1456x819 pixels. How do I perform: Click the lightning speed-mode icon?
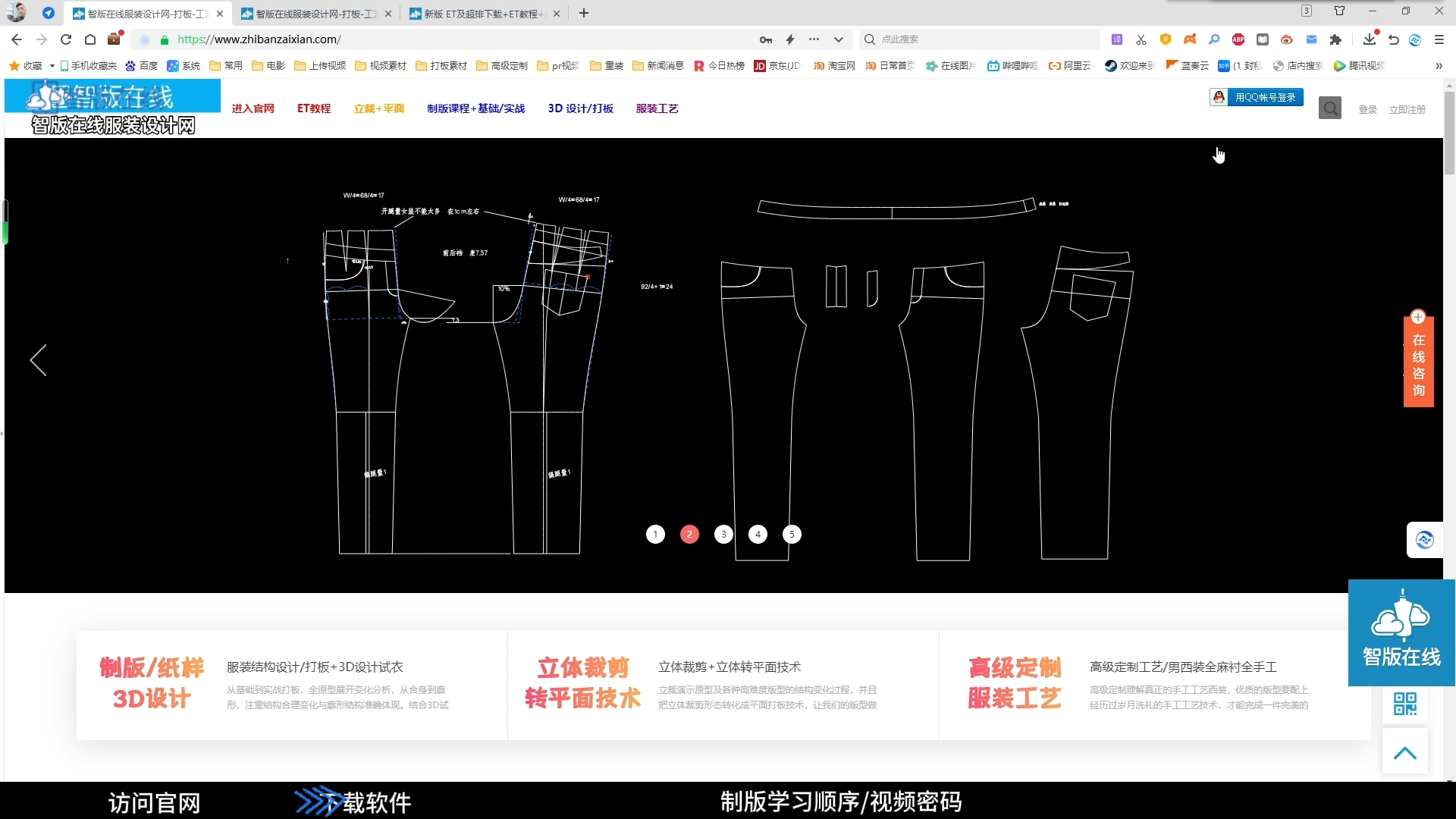(x=790, y=39)
